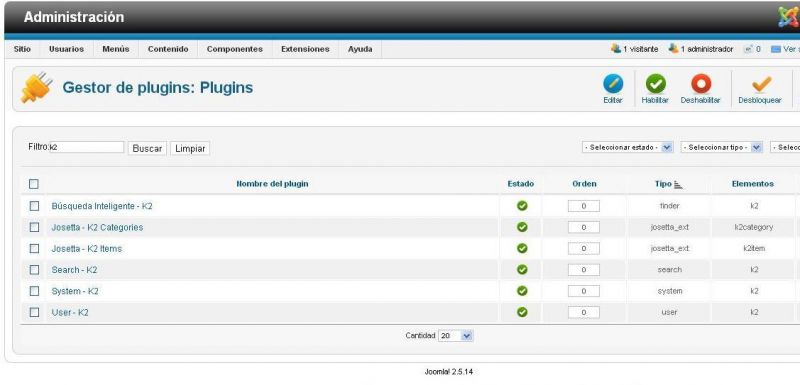Viewport: 800px width, 385px height.
Task: Click the 'finder' type cell
Action: click(669, 206)
